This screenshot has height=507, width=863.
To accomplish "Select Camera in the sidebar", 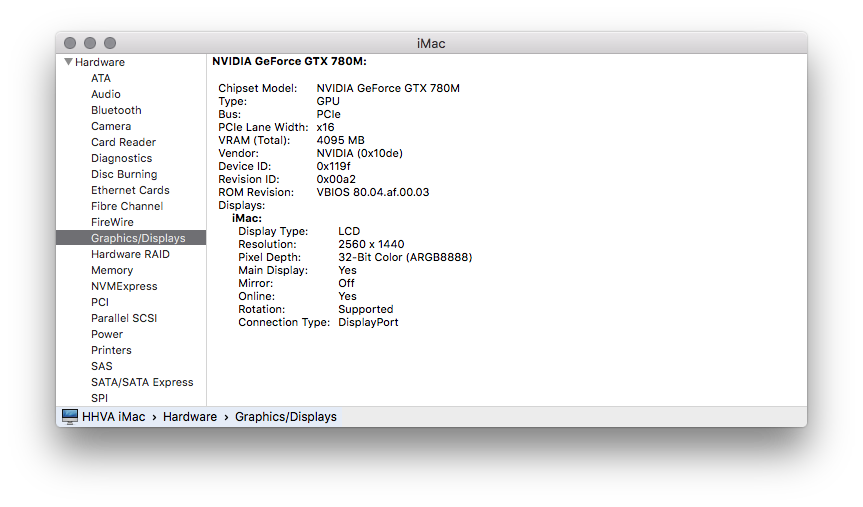I will pos(111,126).
